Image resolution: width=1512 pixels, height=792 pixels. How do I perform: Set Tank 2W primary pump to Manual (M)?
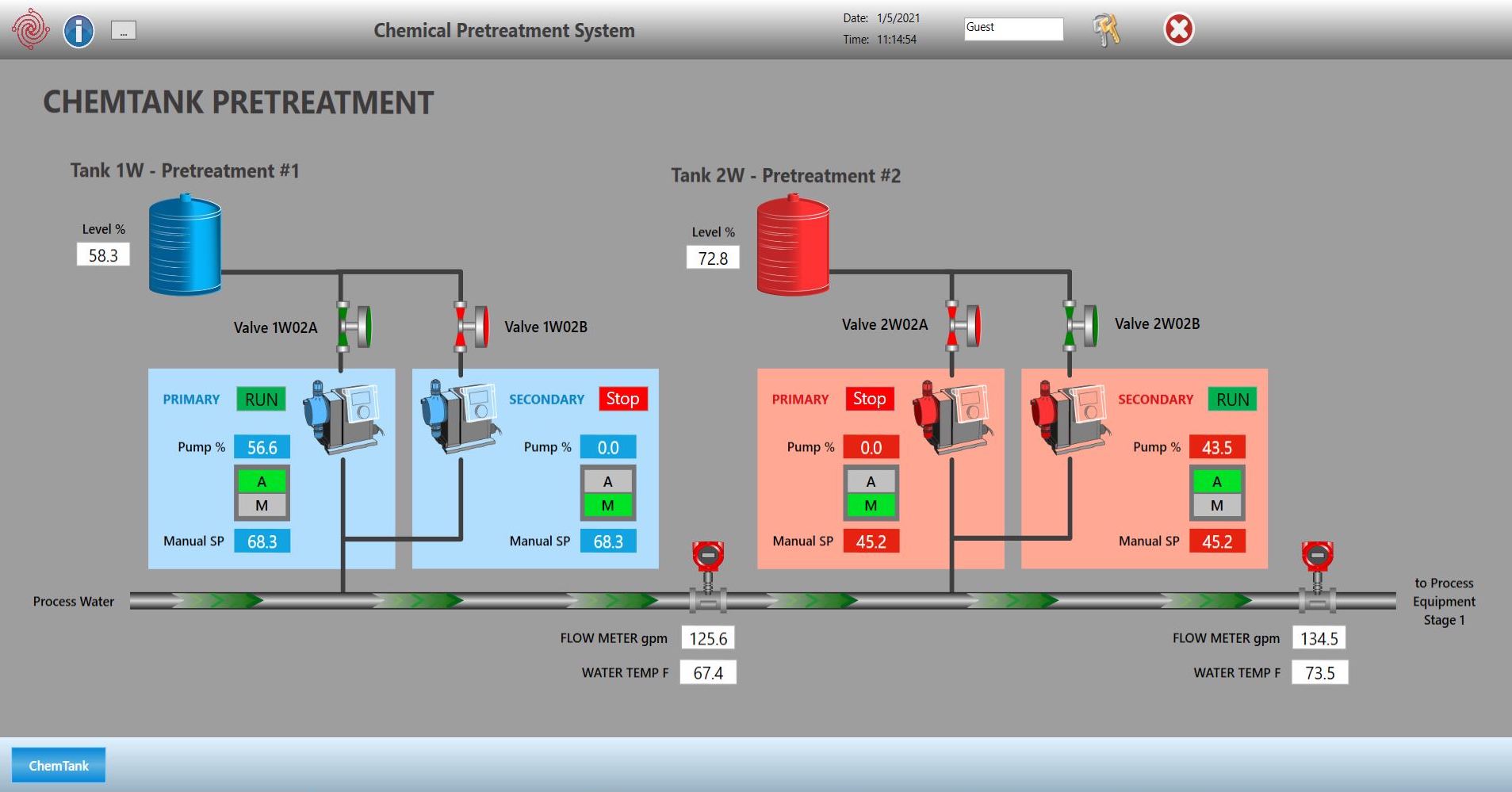pos(871,505)
